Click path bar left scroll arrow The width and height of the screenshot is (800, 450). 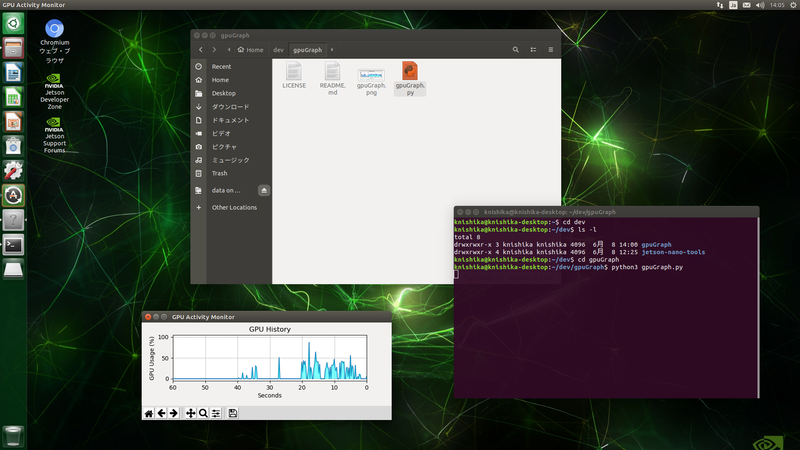pyautogui.click(x=229, y=49)
